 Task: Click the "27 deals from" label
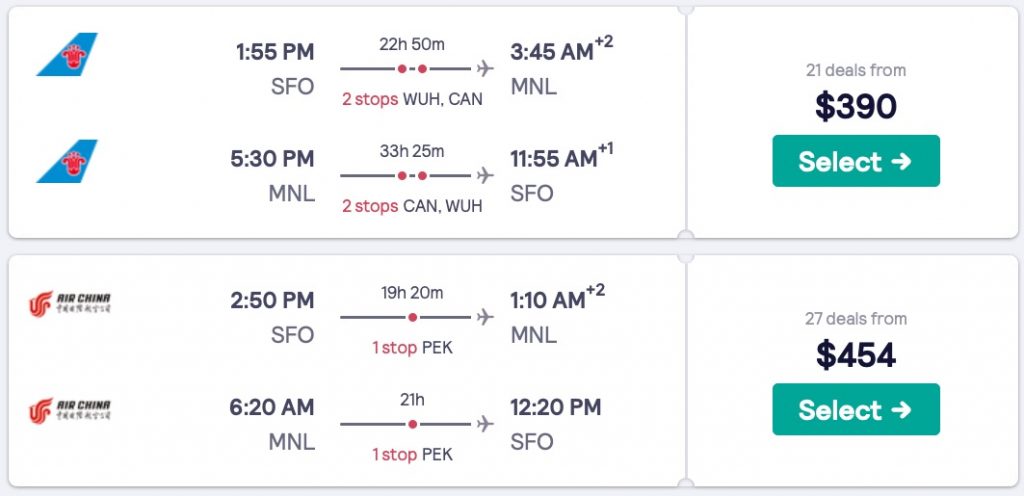[x=856, y=319]
